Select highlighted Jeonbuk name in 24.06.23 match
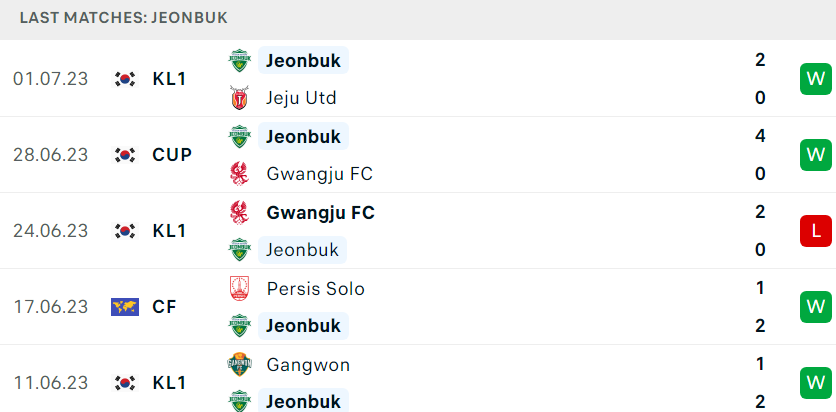The height and width of the screenshot is (412, 836). (302, 250)
